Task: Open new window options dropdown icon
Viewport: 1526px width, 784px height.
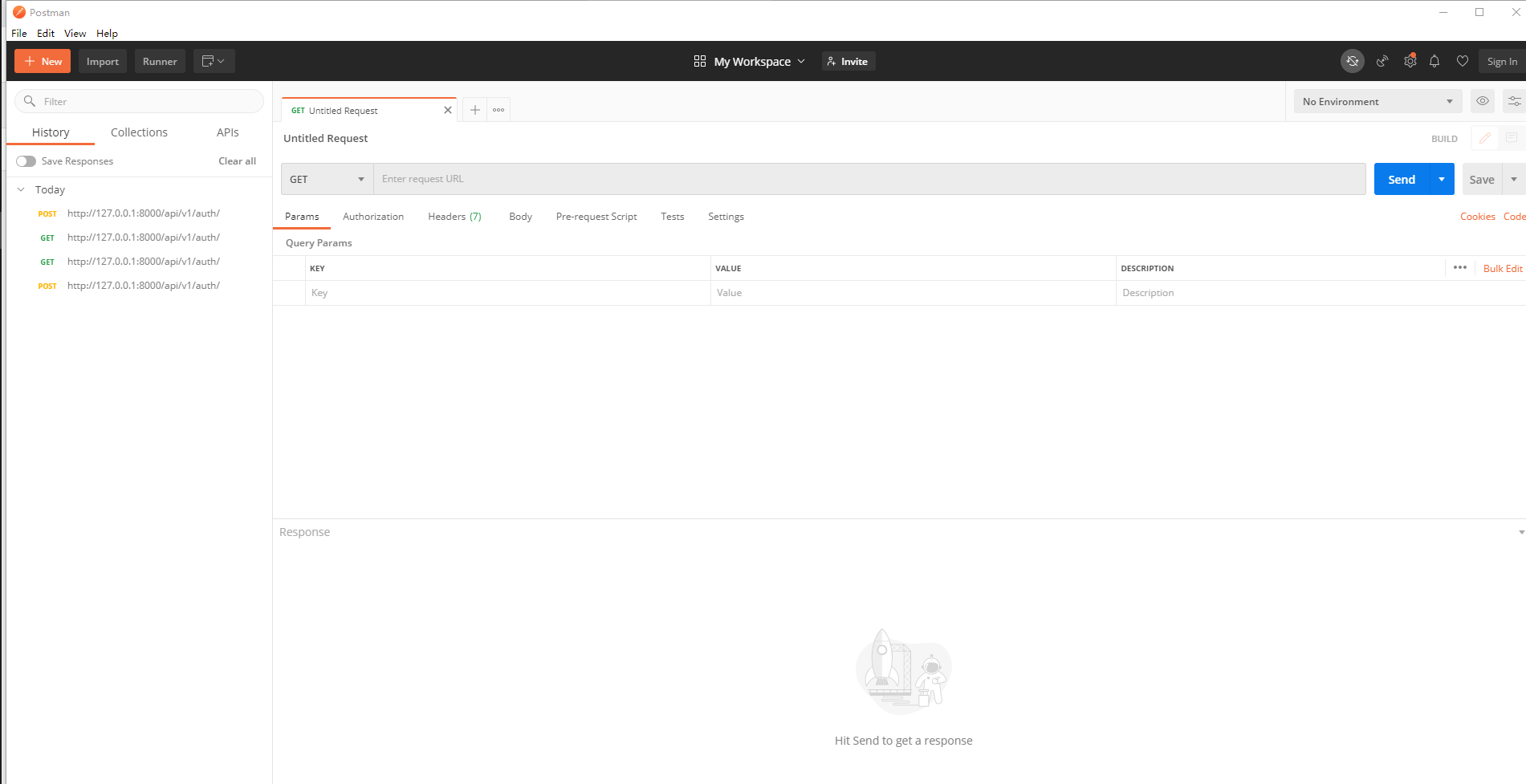Action: 214,61
